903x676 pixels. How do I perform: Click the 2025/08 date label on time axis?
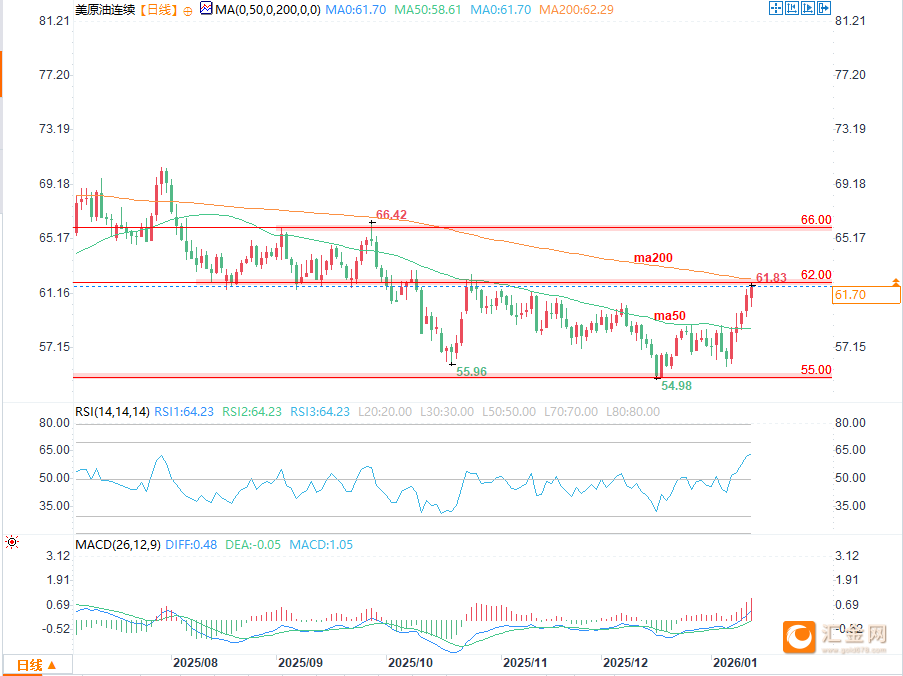coord(195,663)
